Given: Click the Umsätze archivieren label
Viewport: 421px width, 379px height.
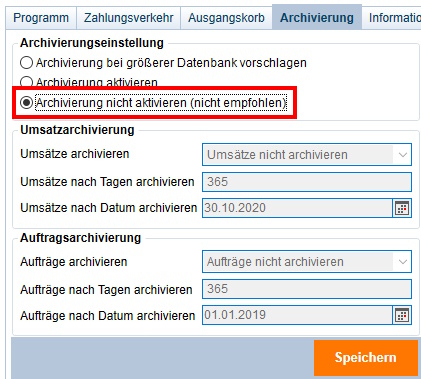Looking at the screenshot, I should [x=75, y=154].
